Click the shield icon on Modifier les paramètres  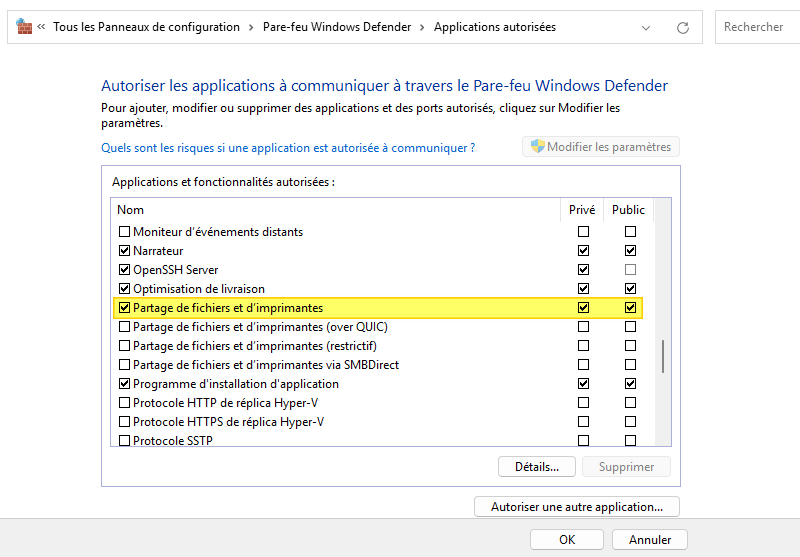point(537,147)
